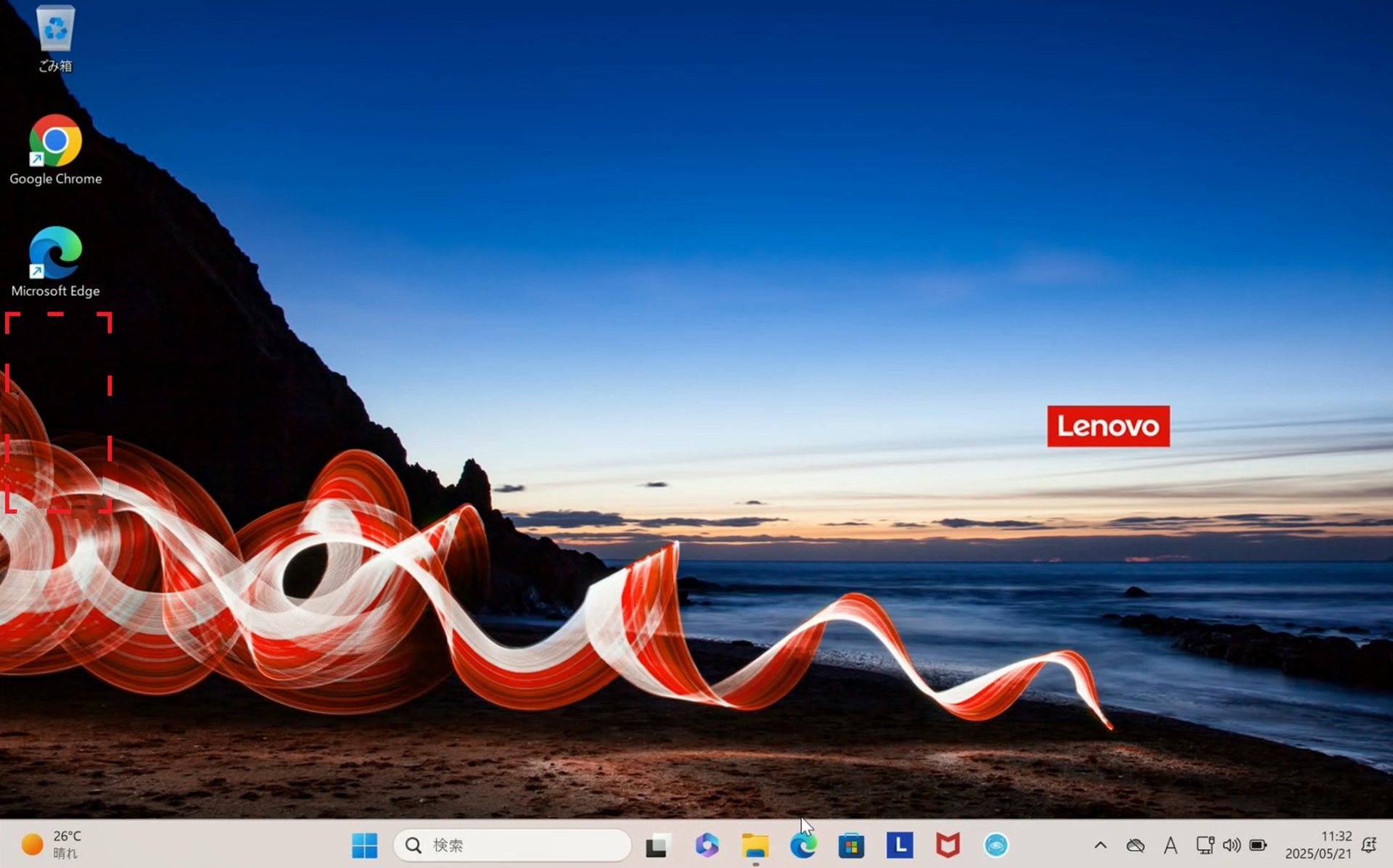Image resolution: width=1393 pixels, height=868 pixels.
Task: Click the volume speaker tray icon
Action: pos(1231,845)
